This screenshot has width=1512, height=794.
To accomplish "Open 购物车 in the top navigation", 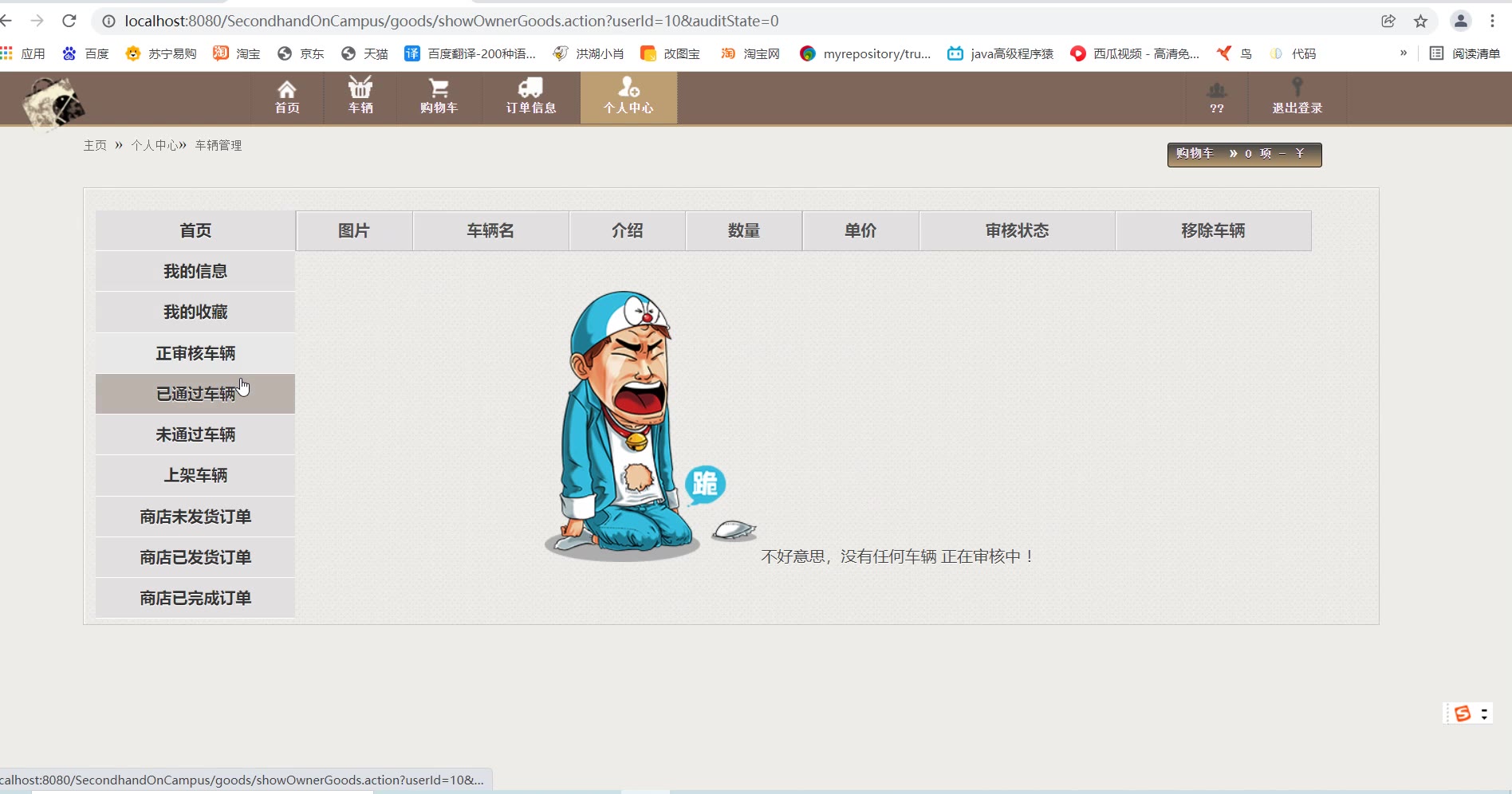I will [x=439, y=97].
